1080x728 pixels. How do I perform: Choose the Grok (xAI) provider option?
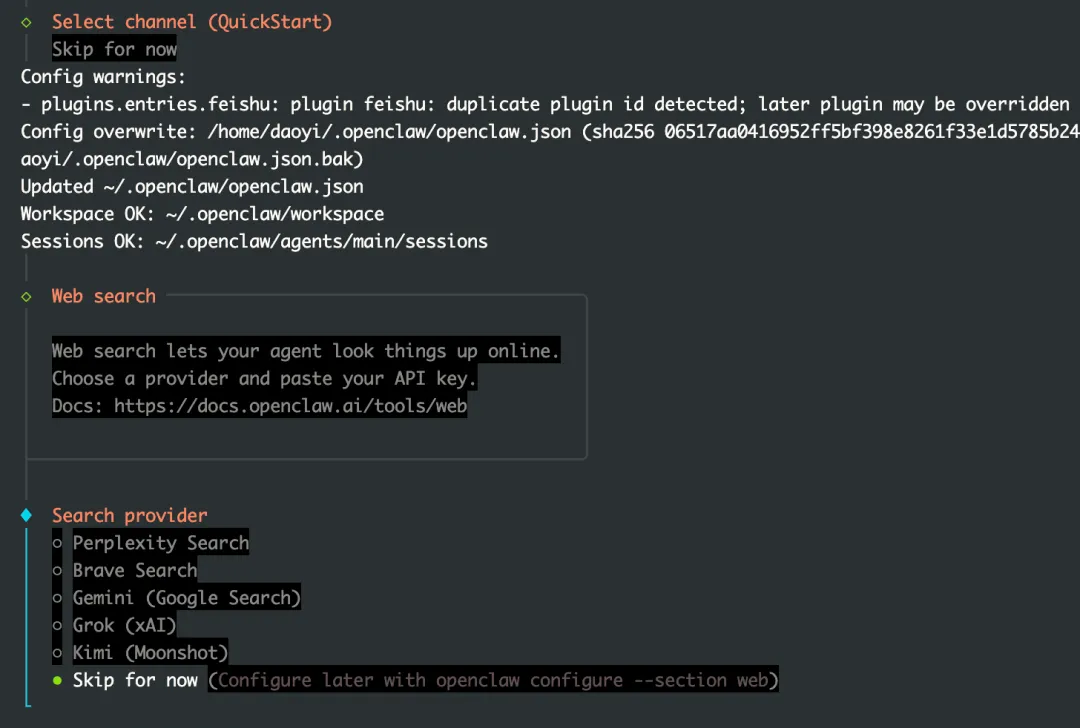114,625
